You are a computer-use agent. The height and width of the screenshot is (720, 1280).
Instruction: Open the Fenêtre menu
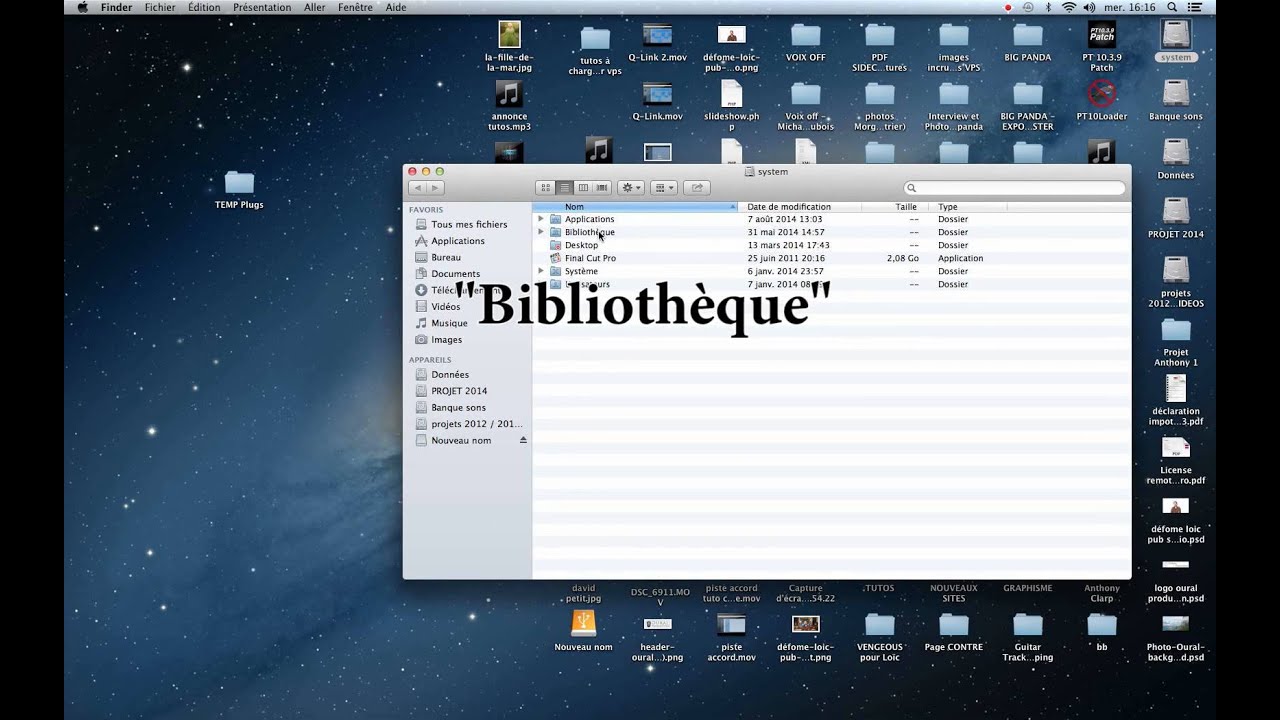click(x=355, y=7)
